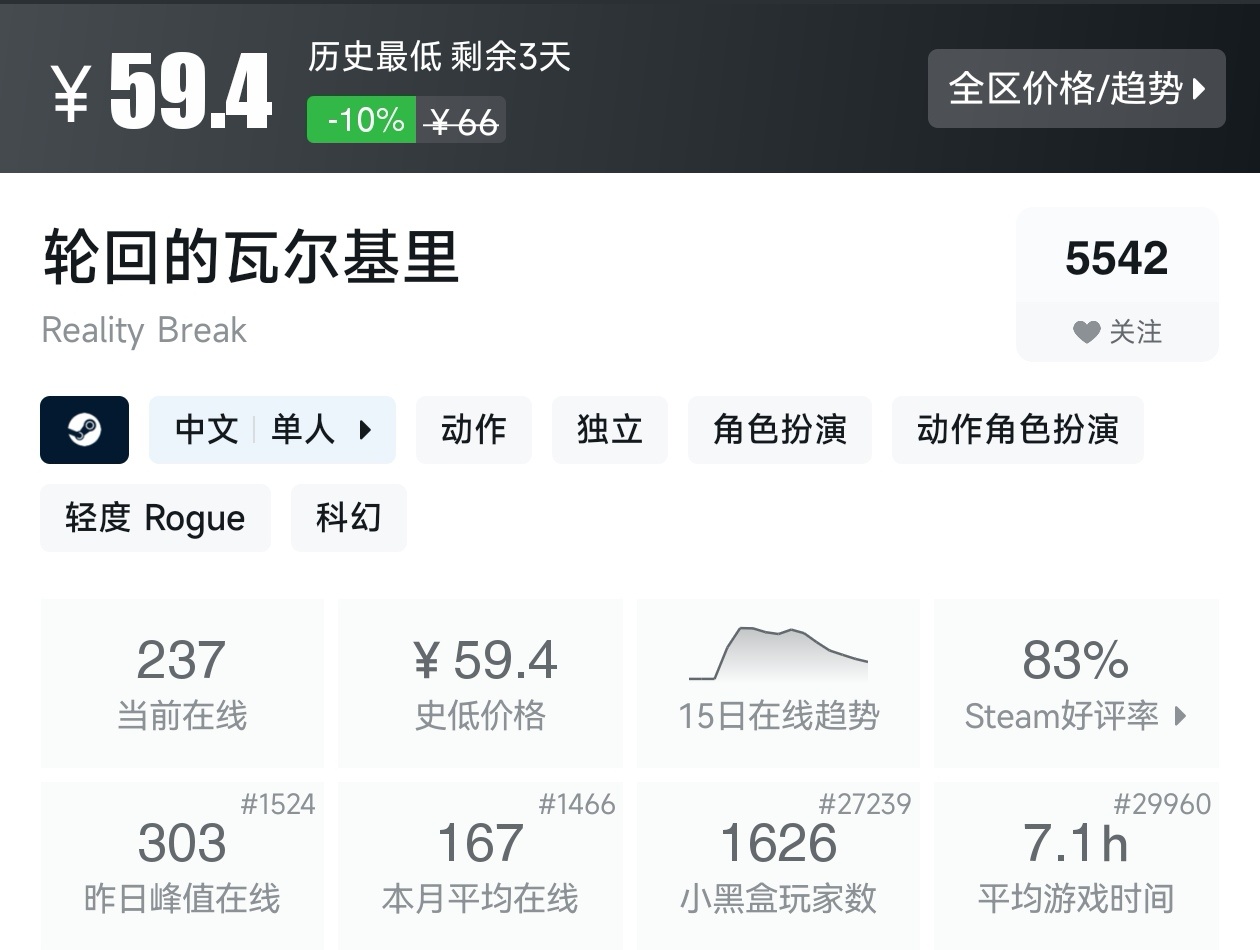
Task: Click the #1524 rank label
Action: click(x=278, y=804)
